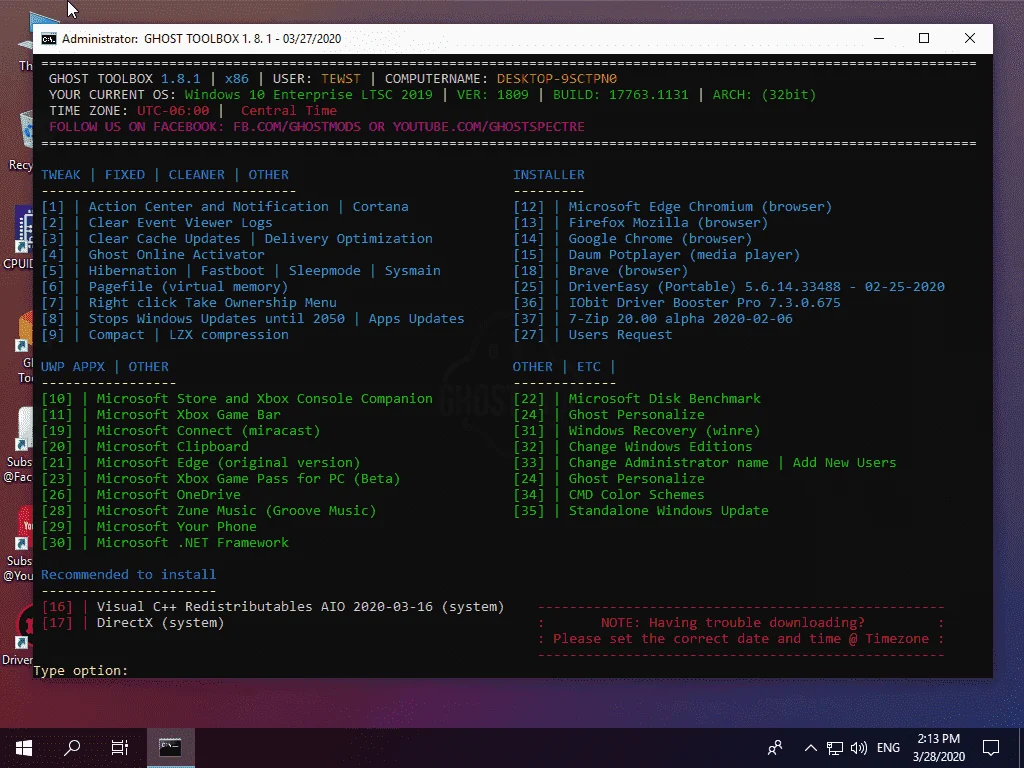1024x768 pixels.
Task: Click option [13] Firefox Mozilla
Action: pyautogui.click(x=641, y=223)
